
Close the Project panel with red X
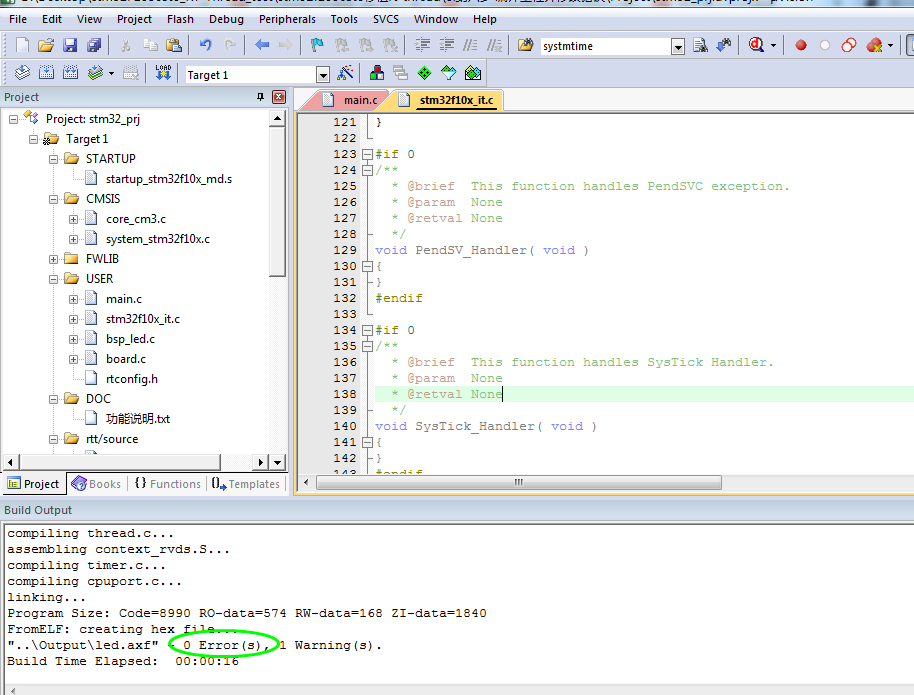pyautogui.click(x=279, y=97)
